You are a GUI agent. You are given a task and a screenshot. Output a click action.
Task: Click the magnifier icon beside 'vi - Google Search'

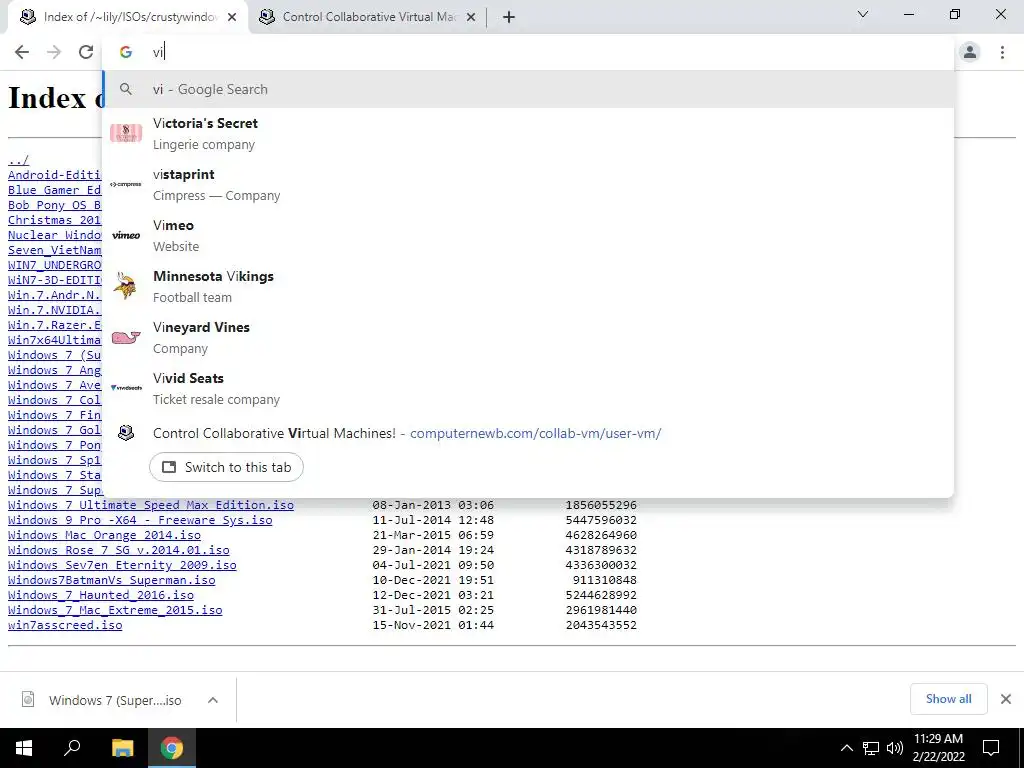coord(125,89)
